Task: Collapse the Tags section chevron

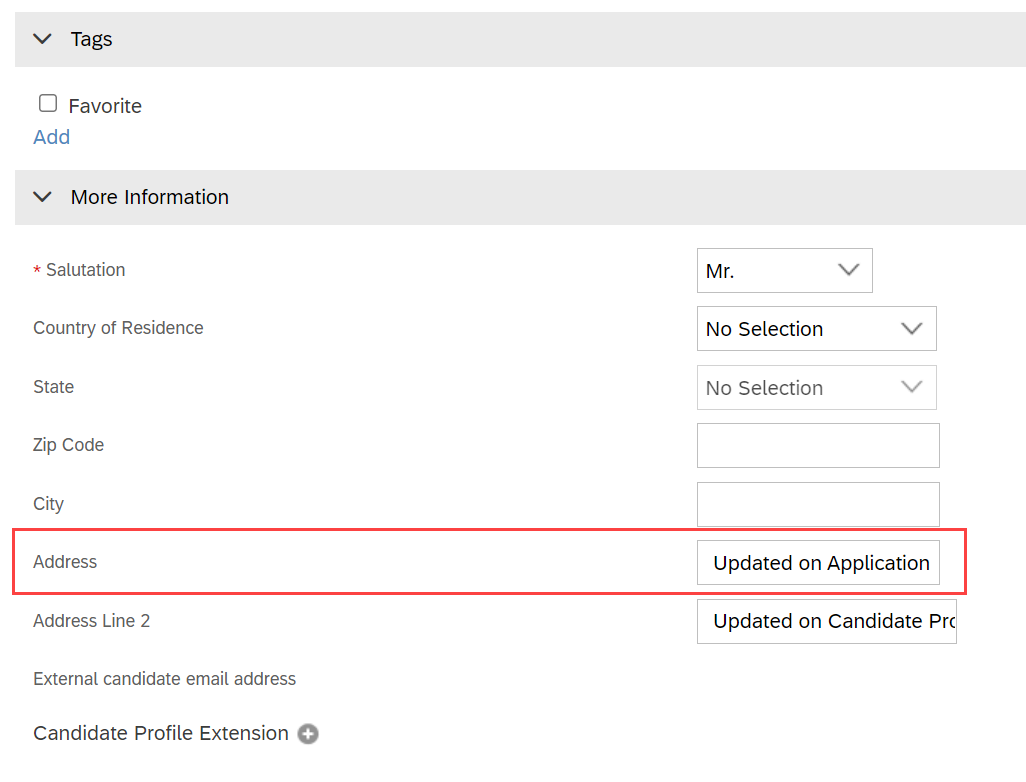Action: [x=43, y=39]
